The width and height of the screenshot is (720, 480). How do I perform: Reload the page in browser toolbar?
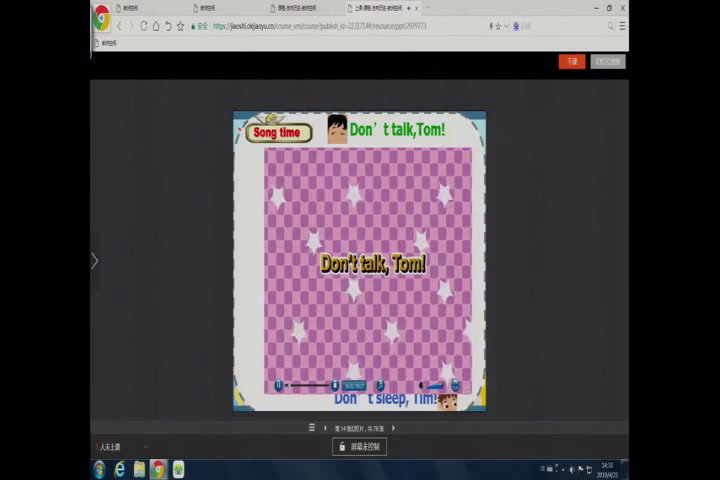pos(143,26)
